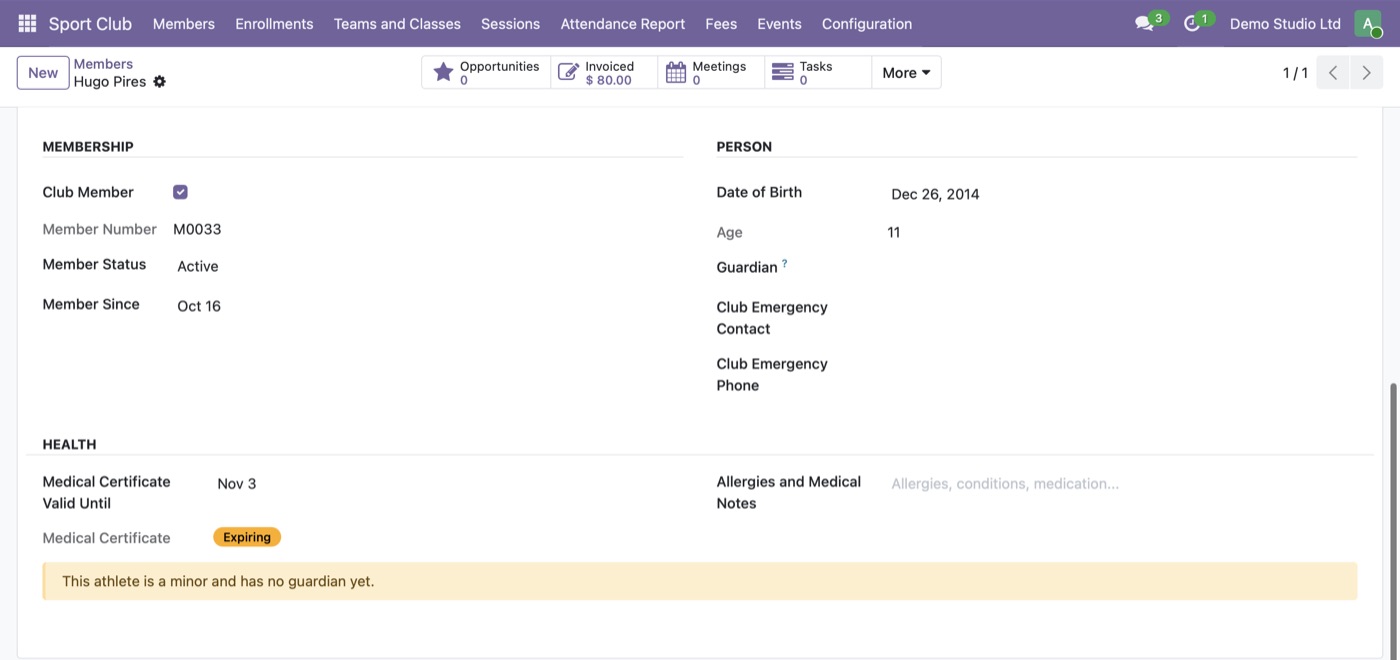Image resolution: width=1400 pixels, height=660 pixels.
Task: Open the Attendance Report menu
Action: pyautogui.click(x=623, y=23)
